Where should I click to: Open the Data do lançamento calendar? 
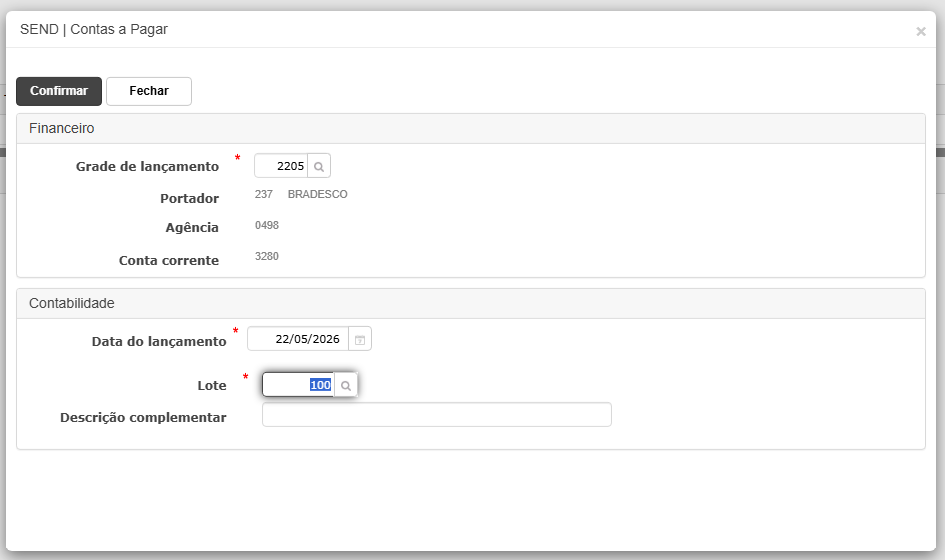click(360, 339)
